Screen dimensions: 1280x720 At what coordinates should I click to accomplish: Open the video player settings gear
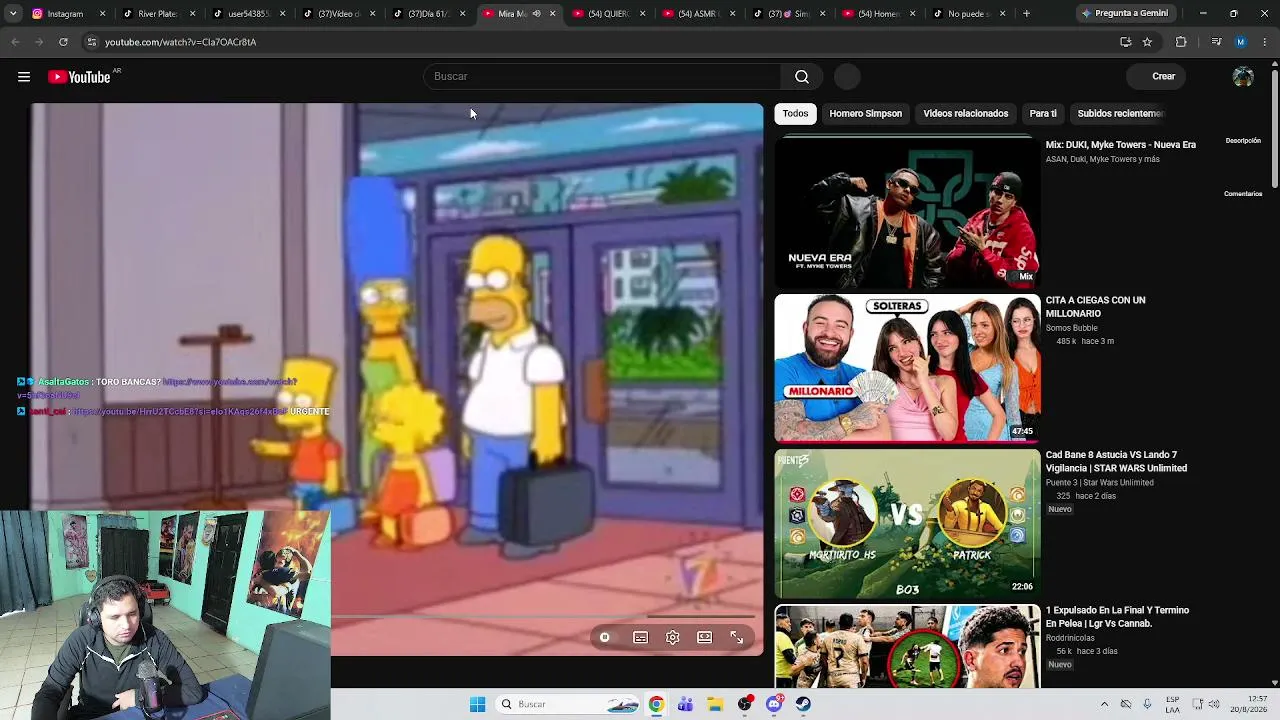pos(673,638)
